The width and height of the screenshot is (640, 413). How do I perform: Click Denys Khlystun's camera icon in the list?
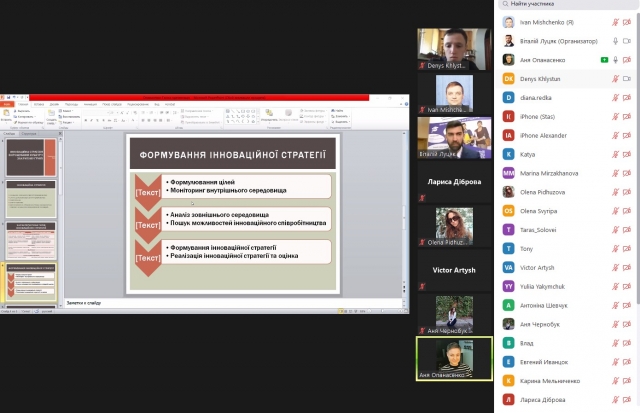click(x=627, y=79)
